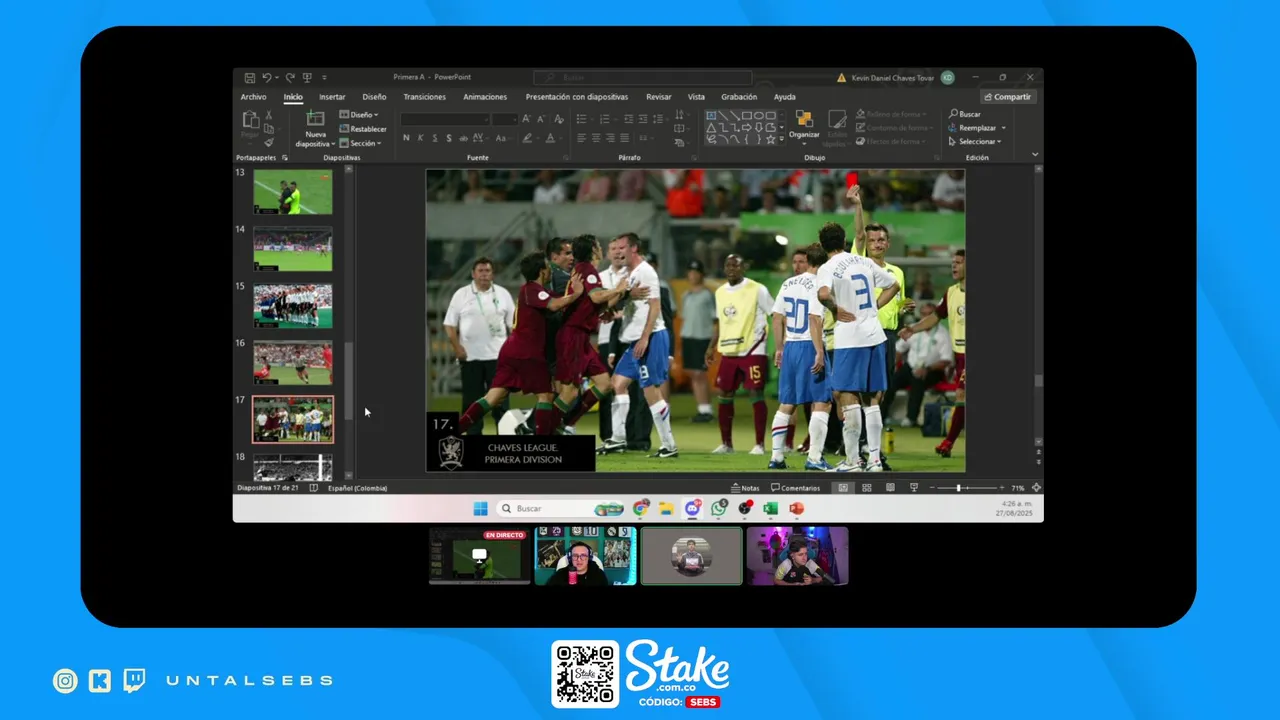Click the Nueva diapositiva icon

(x=315, y=119)
